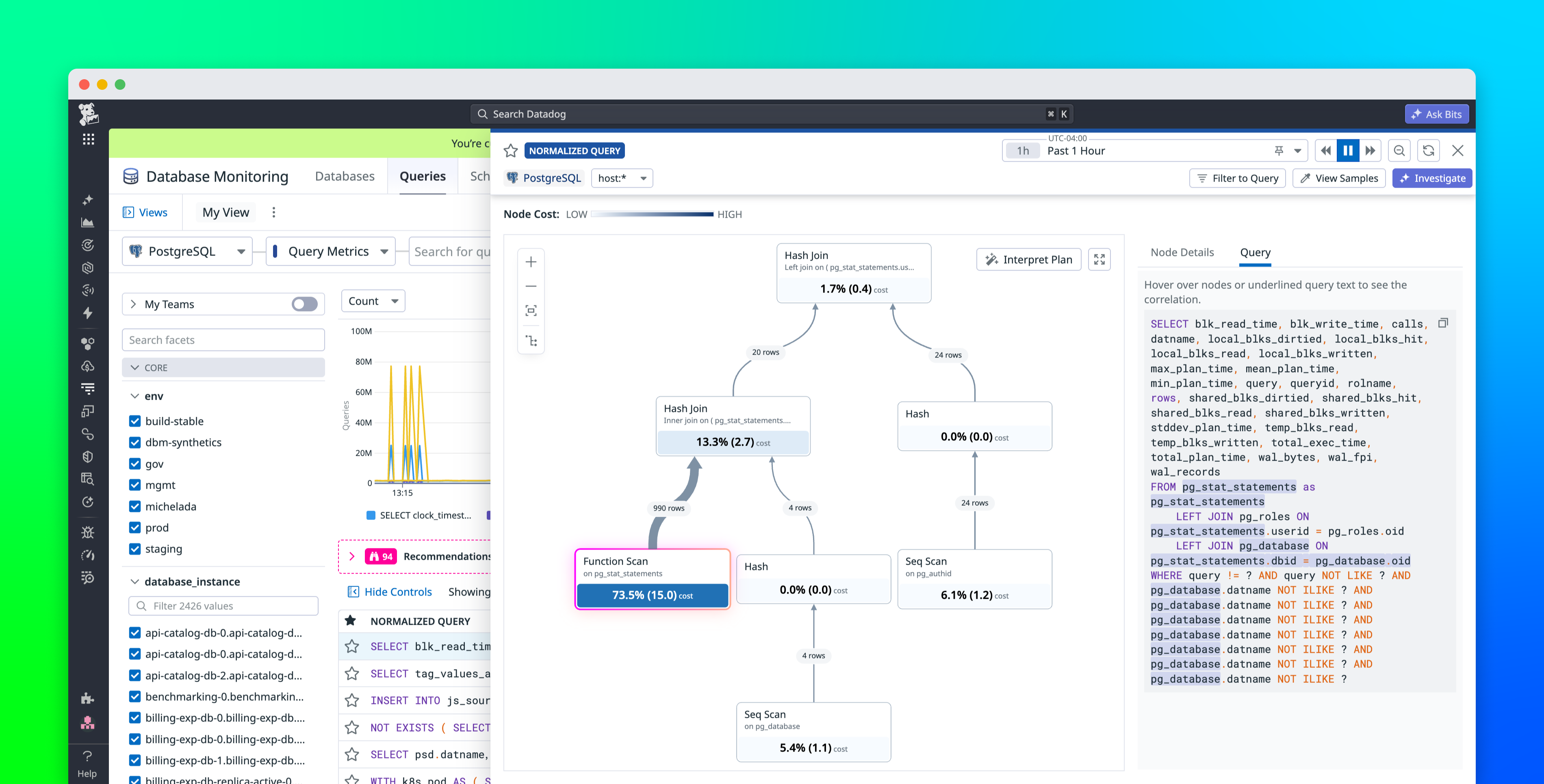Open the Views panel

tap(145, 212)
